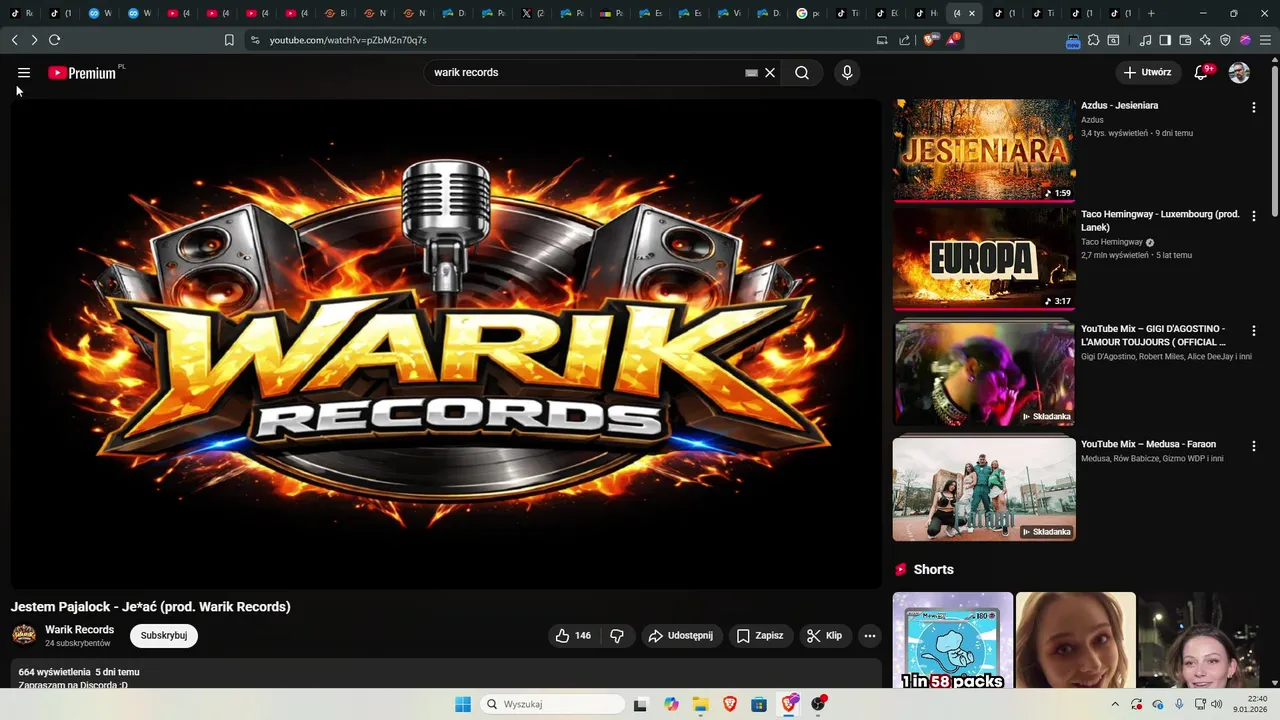Screen dimensions: 1280x720
Task: Open the Warik Records channel avatar
Action: [24, 635]
